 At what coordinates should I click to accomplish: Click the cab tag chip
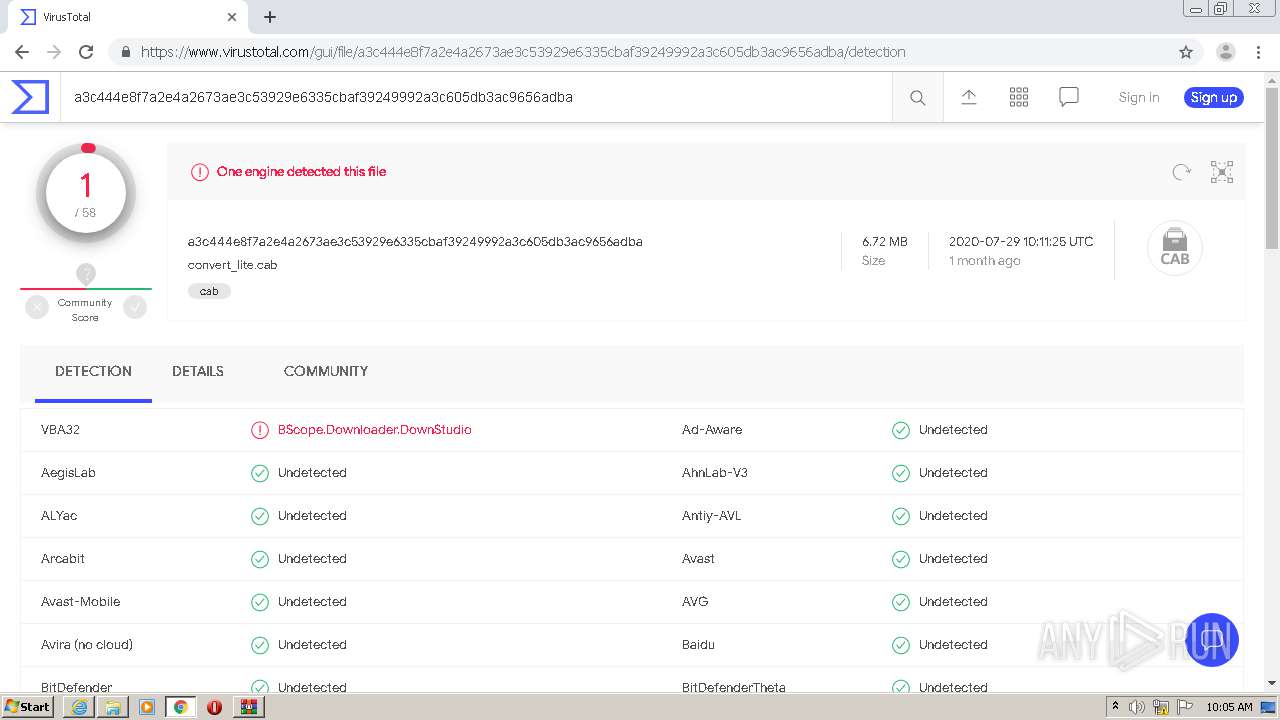(209, 291)
